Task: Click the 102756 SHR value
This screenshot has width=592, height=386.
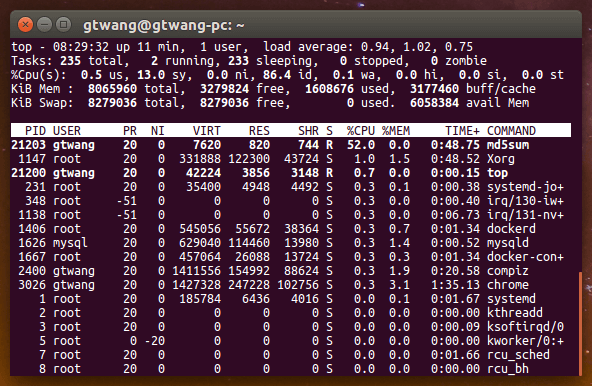Action: pos(298,284)
